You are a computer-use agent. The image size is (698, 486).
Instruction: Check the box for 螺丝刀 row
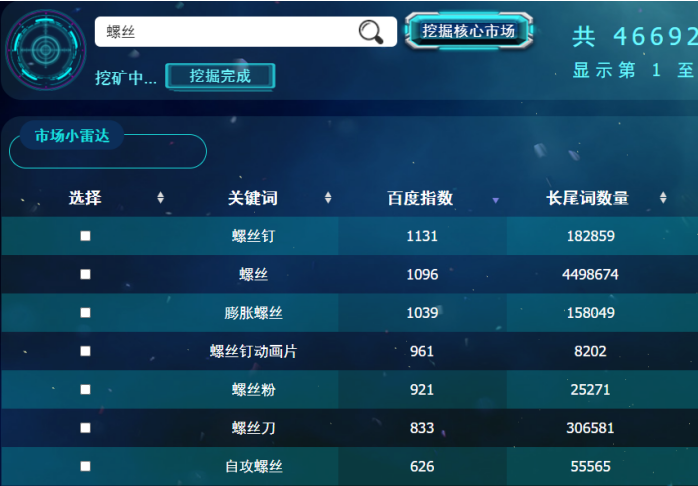click(85, 428)
